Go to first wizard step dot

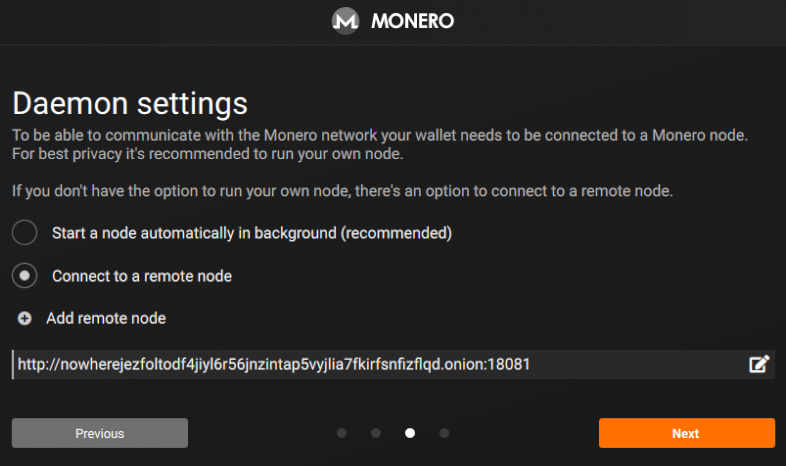click(342, 433)
